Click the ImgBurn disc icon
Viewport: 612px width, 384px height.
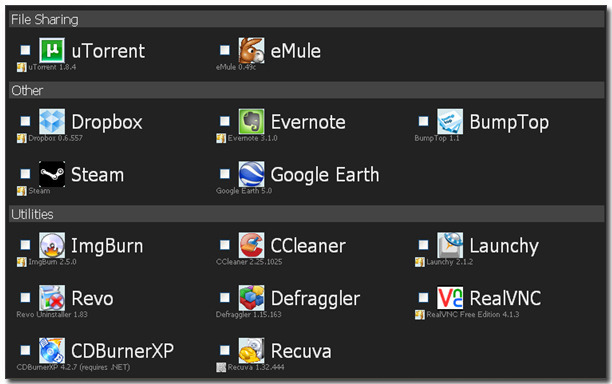click(x=52, y=245)
